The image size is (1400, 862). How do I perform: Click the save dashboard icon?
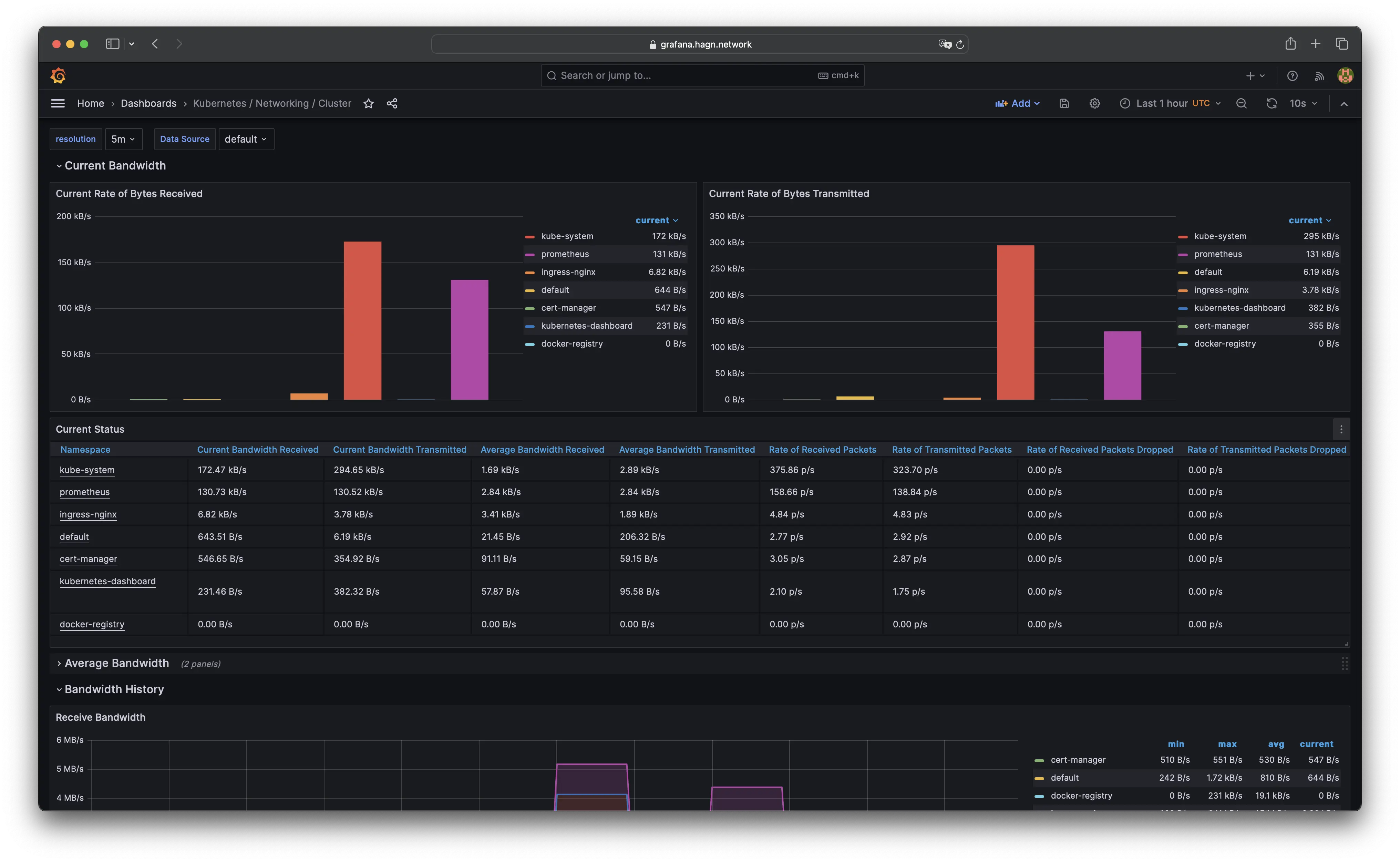[1064, 103]
